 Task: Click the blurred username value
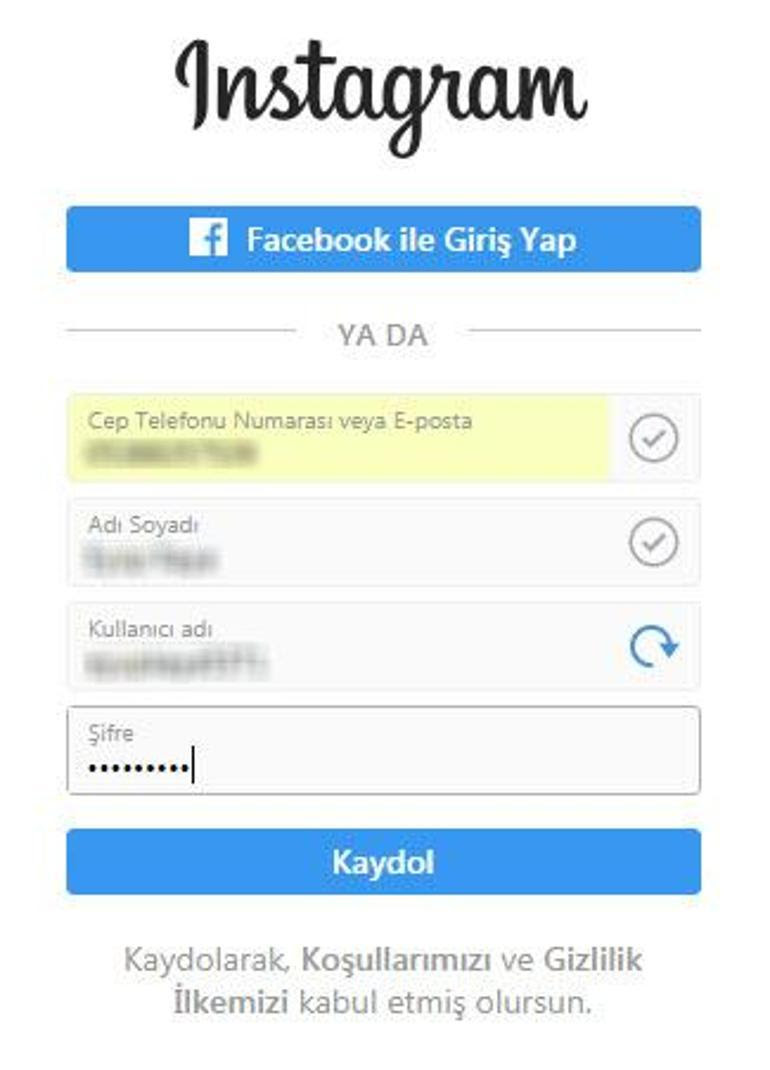(176, 663)
